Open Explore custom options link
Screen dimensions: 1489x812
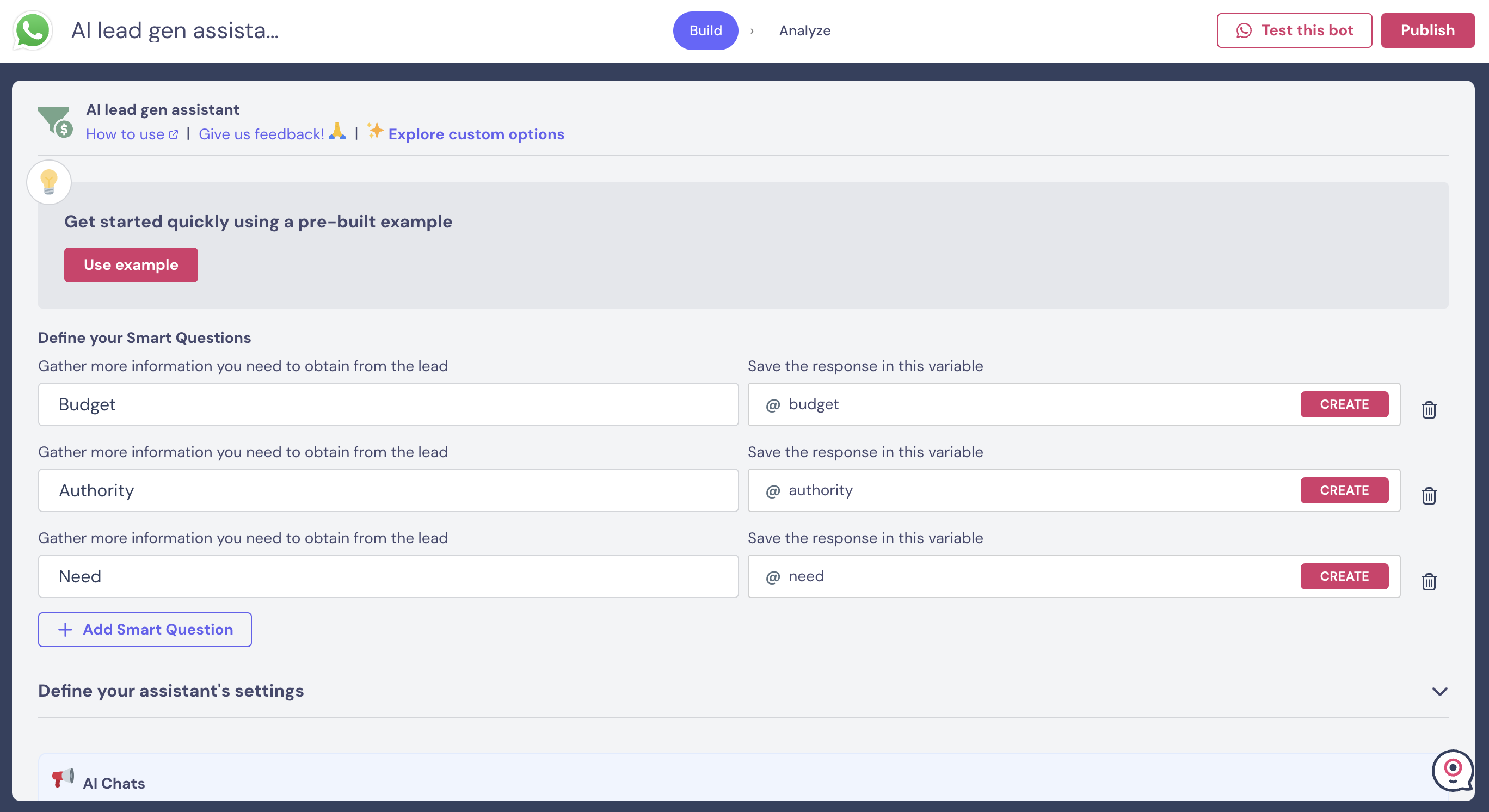(x=476, y=134)
